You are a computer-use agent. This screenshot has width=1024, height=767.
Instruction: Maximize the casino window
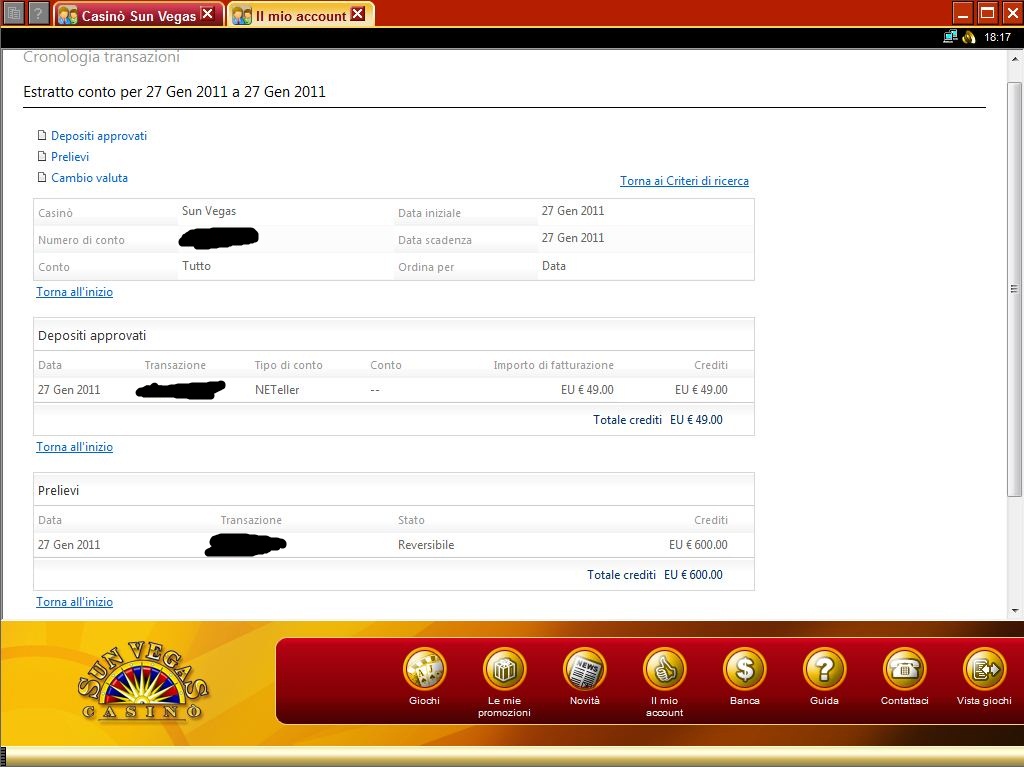pos(987,13)
